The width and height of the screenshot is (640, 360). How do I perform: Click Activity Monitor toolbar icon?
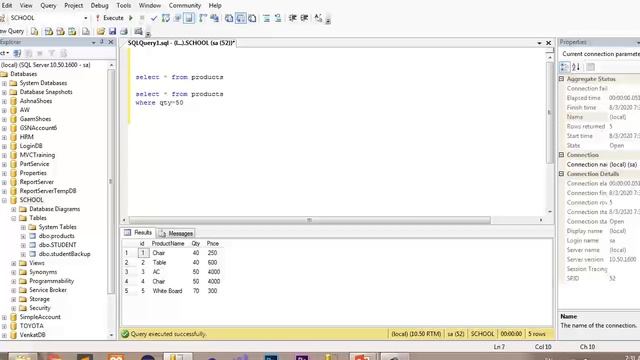(x=138, y=31)
